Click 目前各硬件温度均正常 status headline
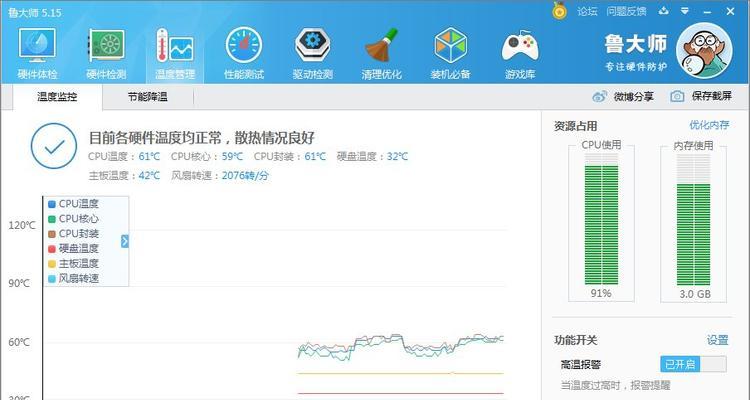The height and width of the screenshot is (400, 750). (x=201, y=138)
